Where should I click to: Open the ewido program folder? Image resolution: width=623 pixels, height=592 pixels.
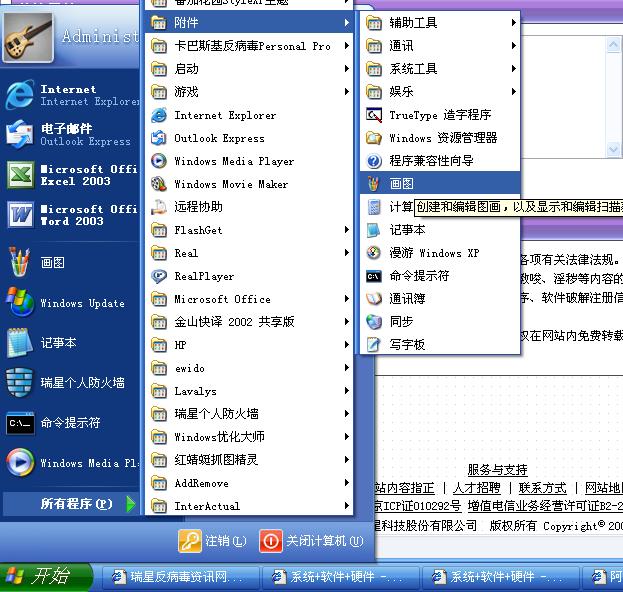coord(249,368)
